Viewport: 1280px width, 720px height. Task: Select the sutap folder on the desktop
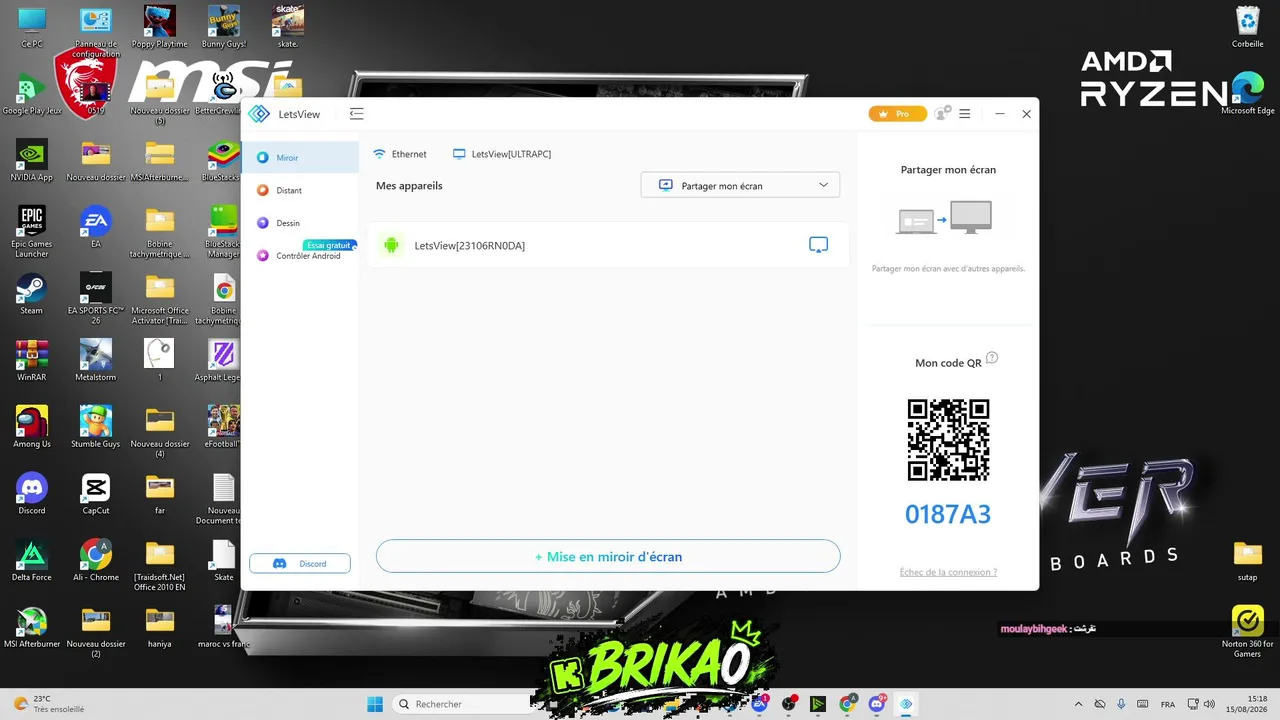click(x=1248, y=562)
